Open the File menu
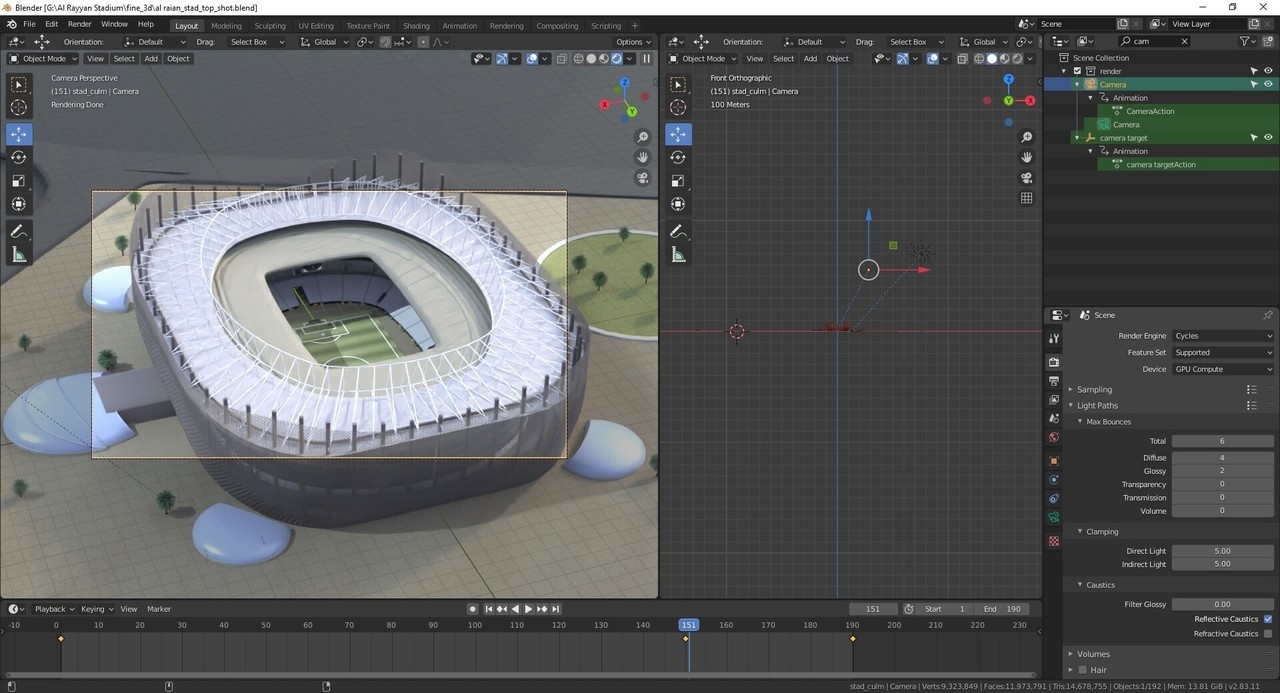This screenshot has height=693, width=1280. pos(29,24)
